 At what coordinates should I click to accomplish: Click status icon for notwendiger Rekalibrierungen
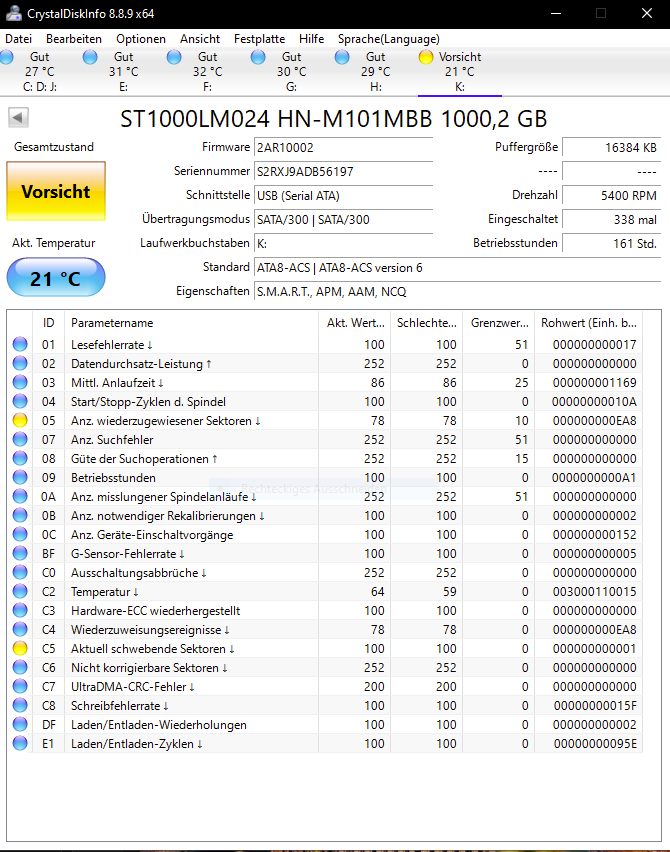click(20, 515)
